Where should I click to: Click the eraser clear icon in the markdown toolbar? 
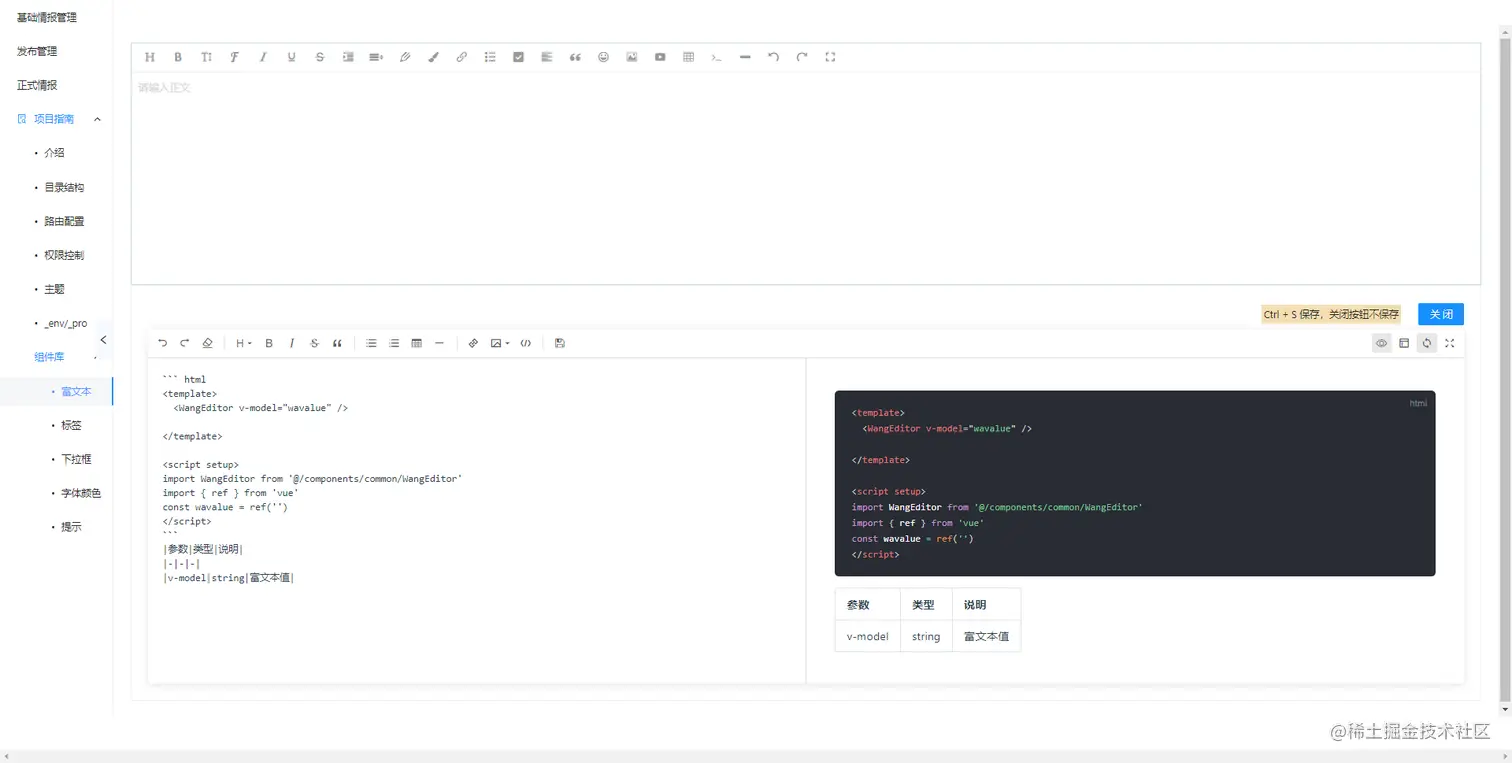point(208,343)
